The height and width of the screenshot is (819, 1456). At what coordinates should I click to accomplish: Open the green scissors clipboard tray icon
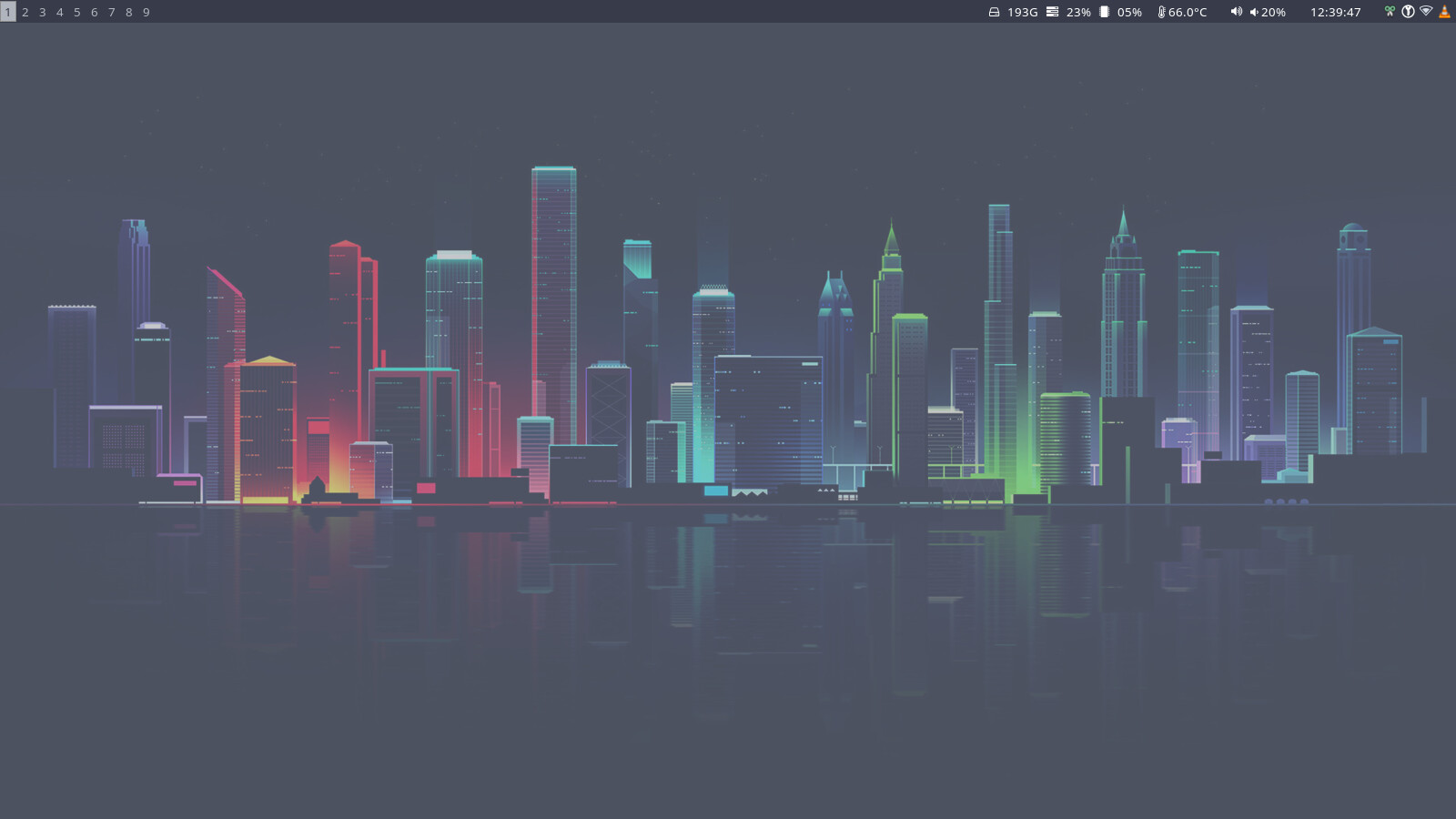click(1390, 12)
